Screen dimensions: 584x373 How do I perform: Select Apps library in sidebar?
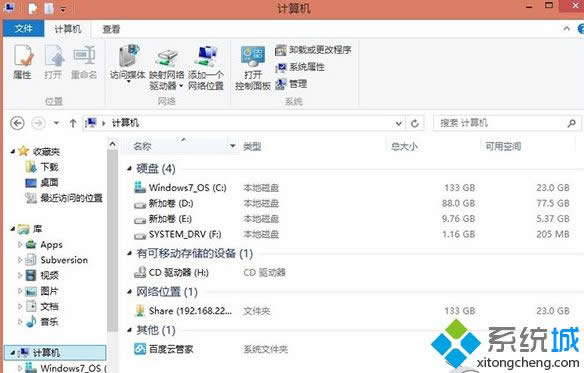[x=44, y=245]
